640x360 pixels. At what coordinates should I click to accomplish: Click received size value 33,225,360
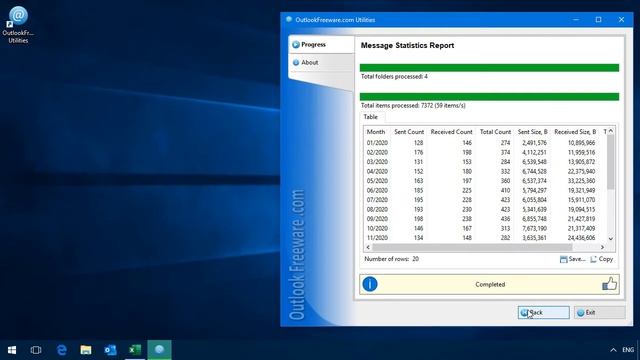tap(581, 181)
